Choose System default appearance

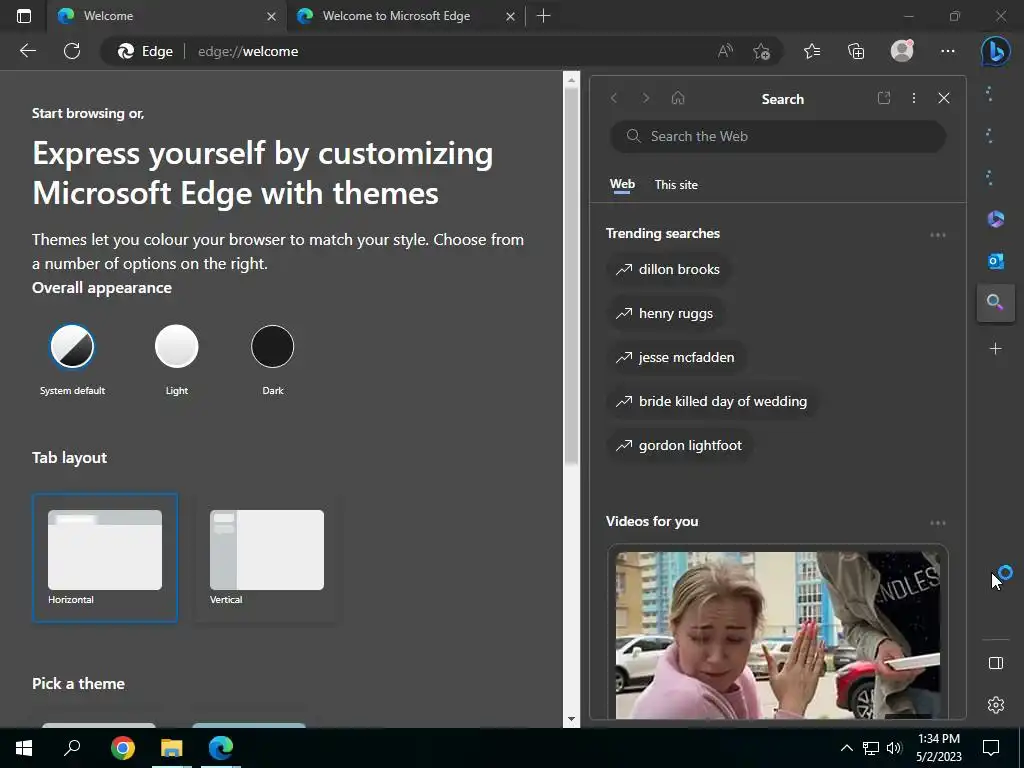click(72, 347)
